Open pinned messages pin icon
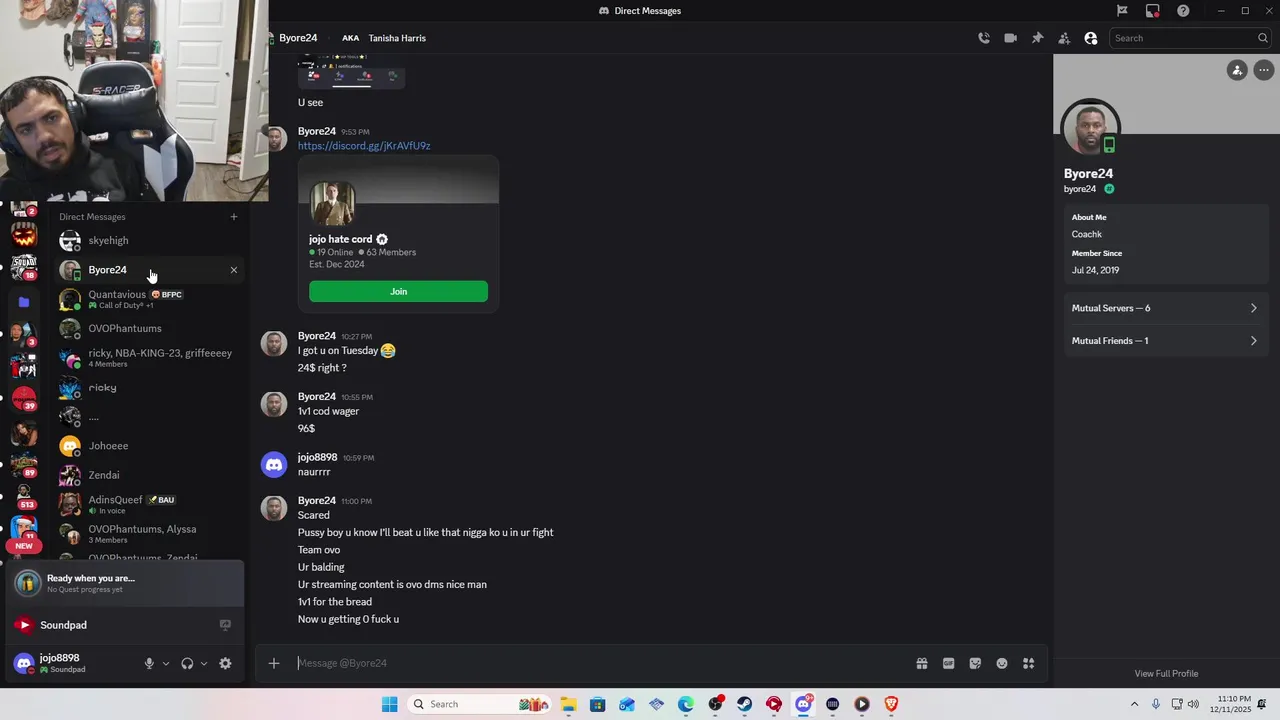Viewport: 1280px width, 720px height. coord(1037,38)
